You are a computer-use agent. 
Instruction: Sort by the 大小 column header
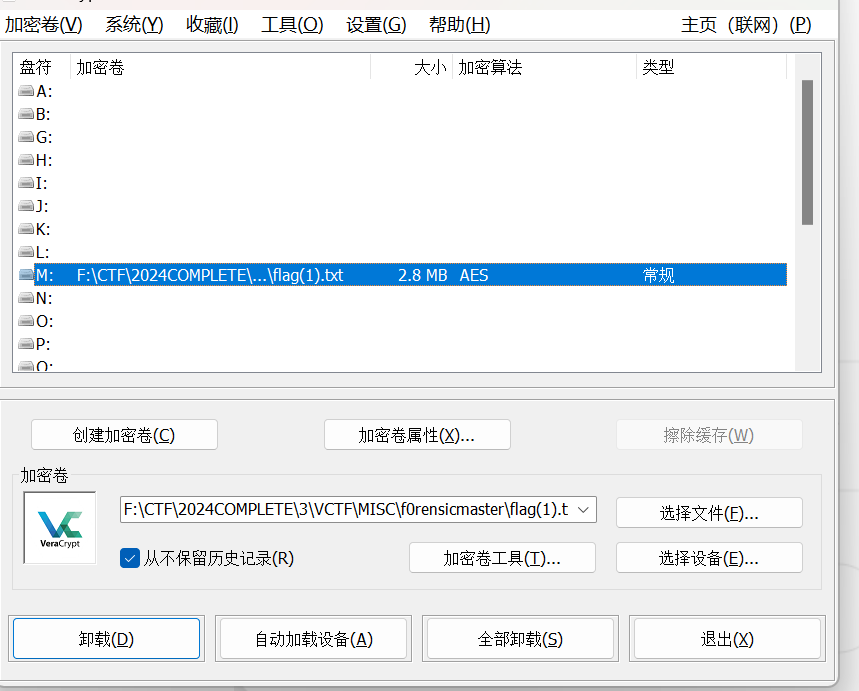click(412, 67)
